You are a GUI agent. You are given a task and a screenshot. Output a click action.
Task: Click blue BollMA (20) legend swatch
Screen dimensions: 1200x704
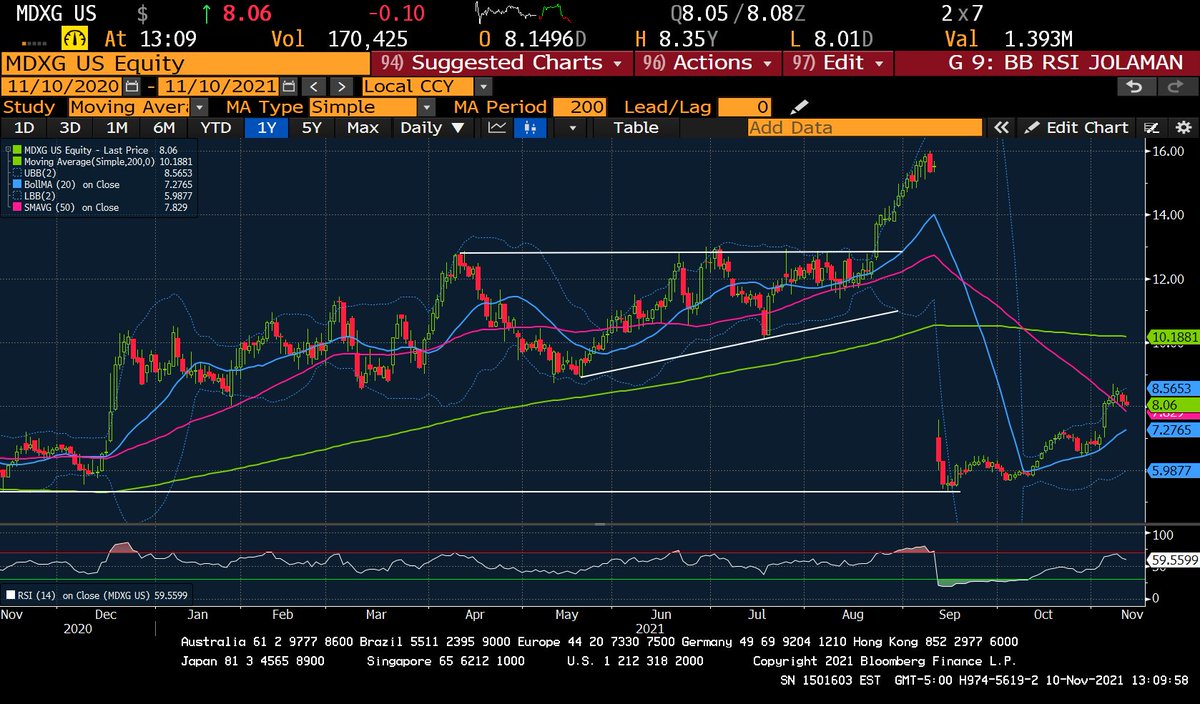pos(16,184)
